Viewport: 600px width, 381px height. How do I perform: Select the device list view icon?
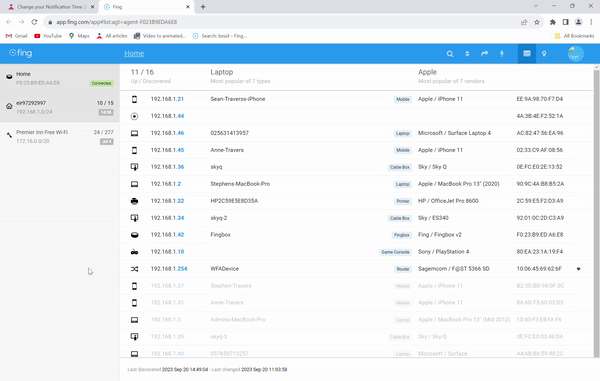(x=527, y=54)
